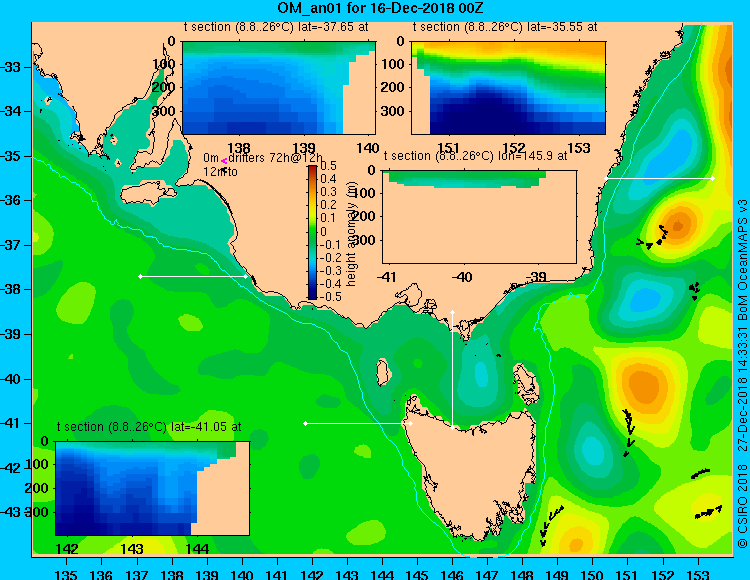Click the drifter markers near 153E, 38S
750x580 pixels.
(x=695, y=290)
